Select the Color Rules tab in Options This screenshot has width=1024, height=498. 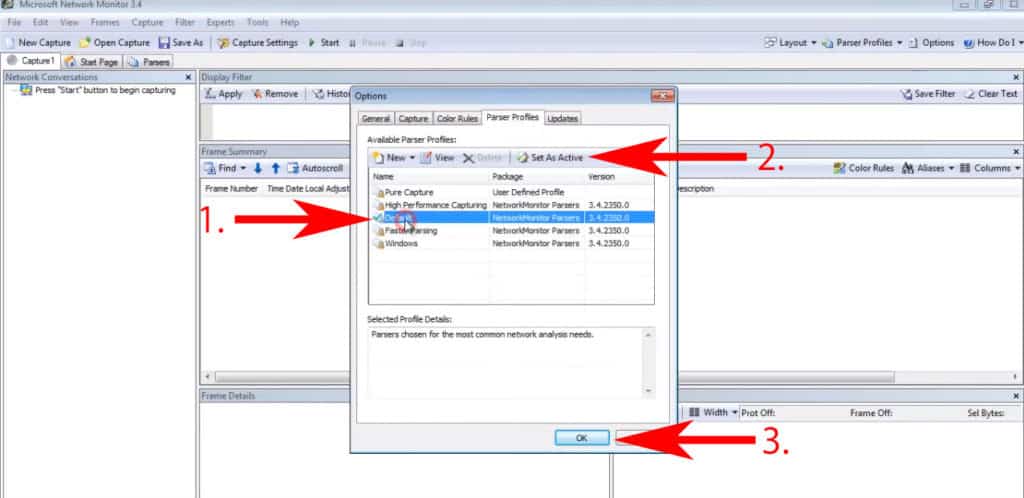457,119
